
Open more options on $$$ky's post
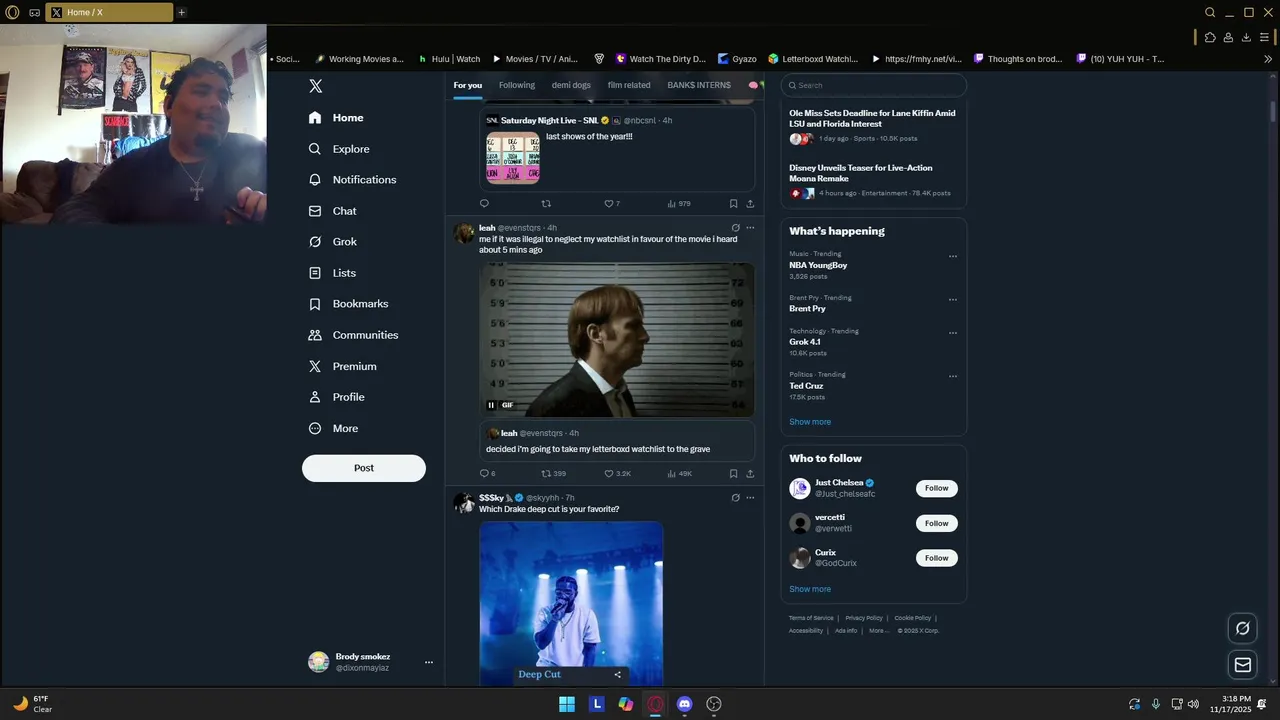pyautogui.click(x=750, y=498)
